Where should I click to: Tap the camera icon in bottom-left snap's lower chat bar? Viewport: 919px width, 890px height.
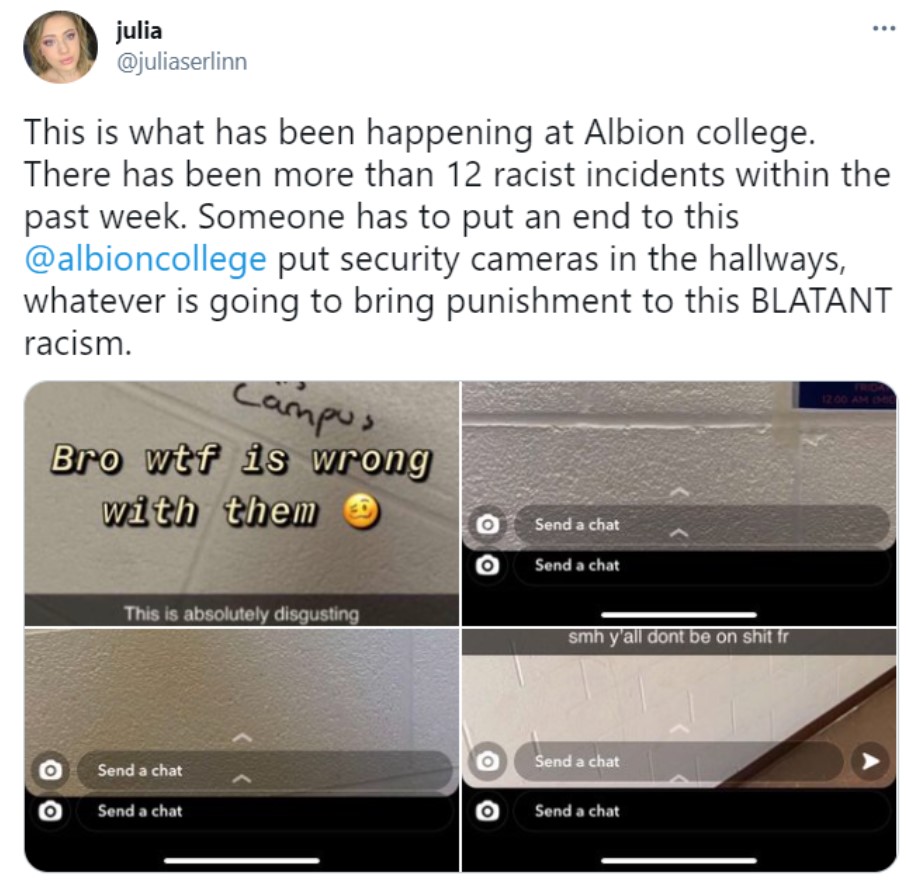pyautogui.click(x=50, y=811)
